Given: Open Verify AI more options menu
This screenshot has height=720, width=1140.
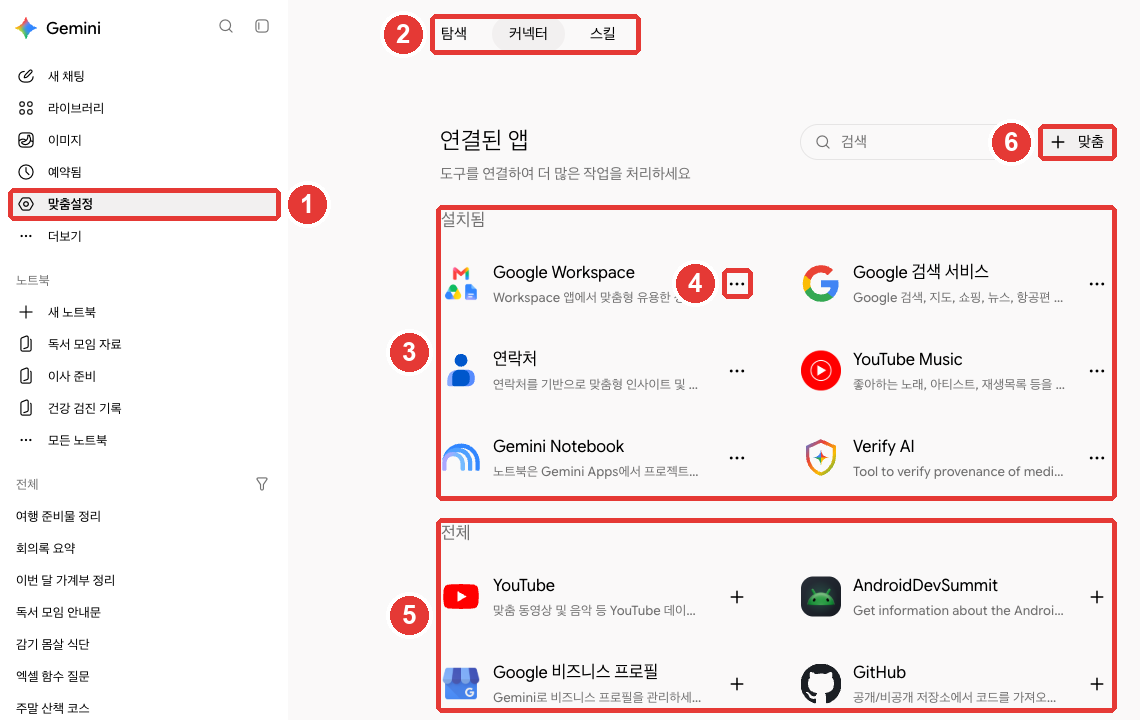Looking at the screenshot, I should point(1097,458).
